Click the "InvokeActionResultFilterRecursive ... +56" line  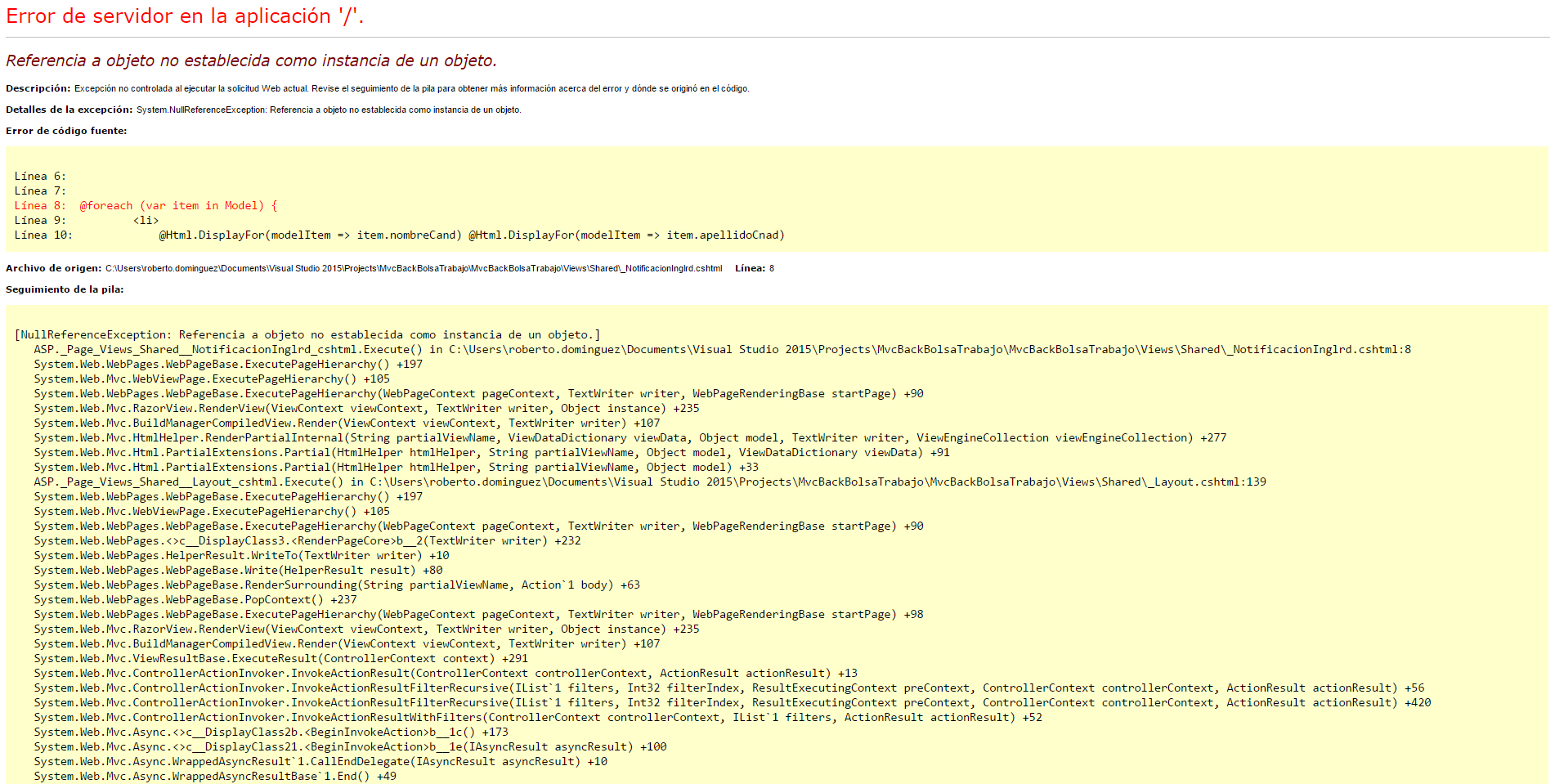[x=729, y=688]
